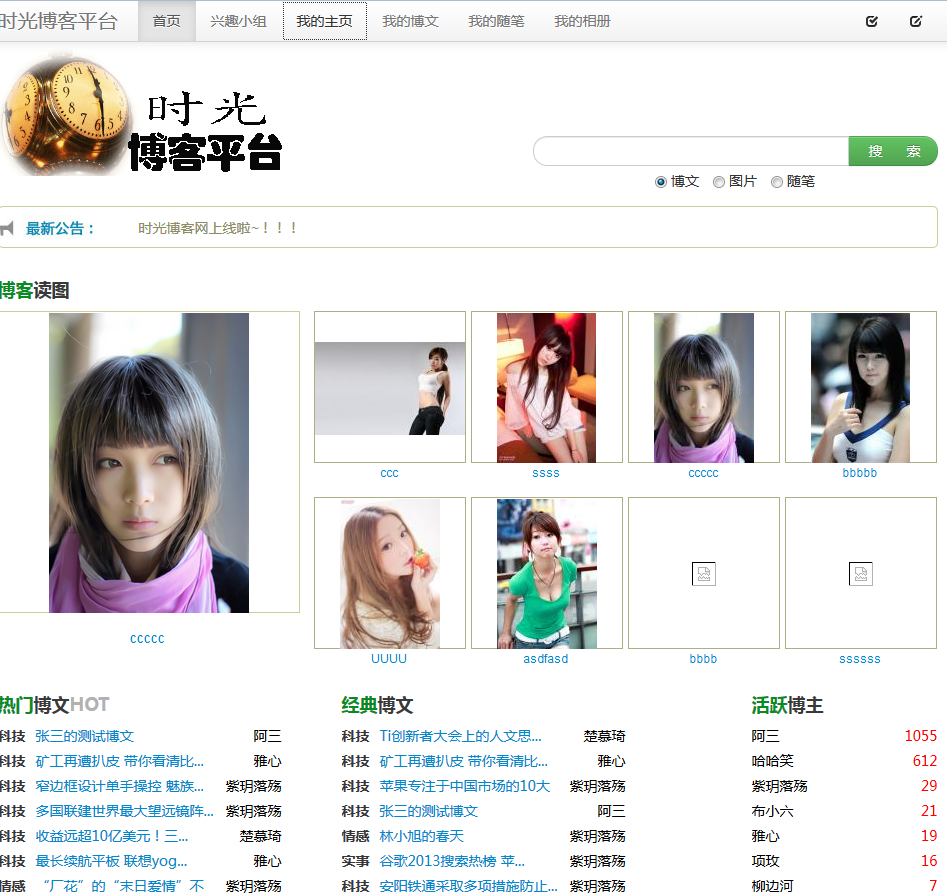Click the score 612 next to 哈哈笑

pyautogui.click(x=925, y=761)
